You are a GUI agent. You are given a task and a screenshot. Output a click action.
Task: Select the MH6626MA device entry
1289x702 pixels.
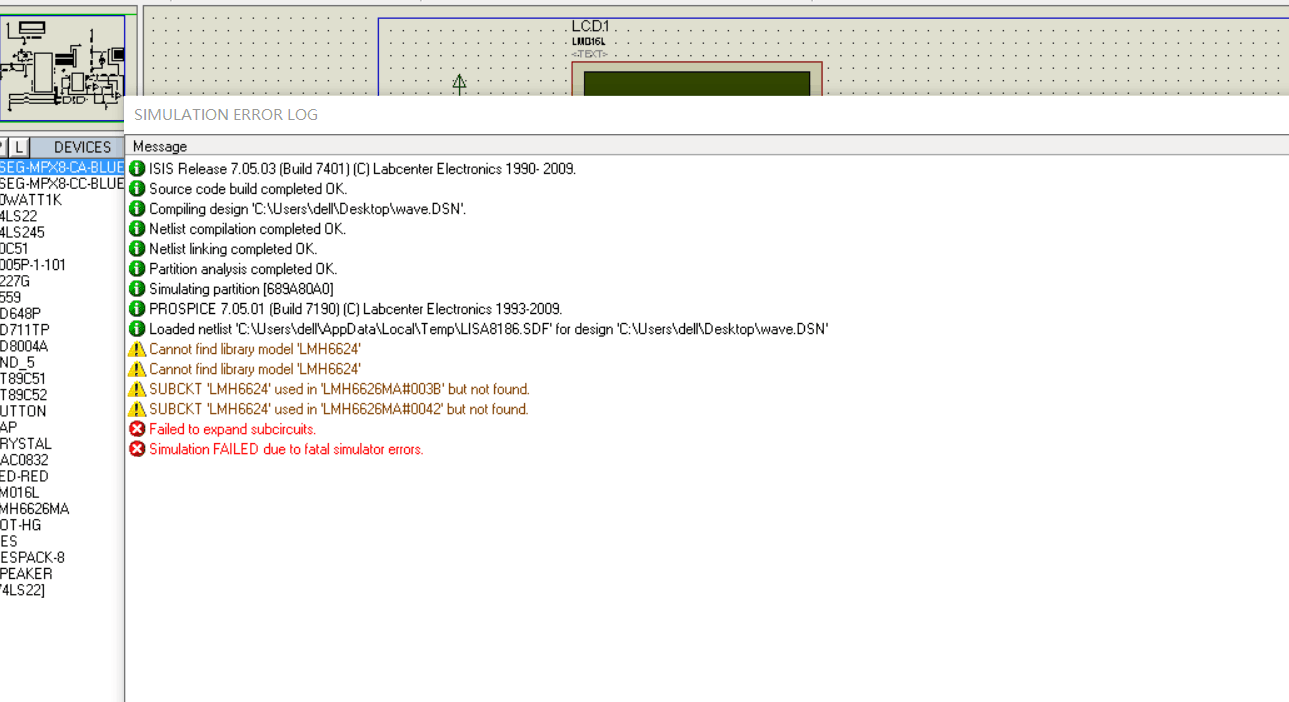point(35,509)
